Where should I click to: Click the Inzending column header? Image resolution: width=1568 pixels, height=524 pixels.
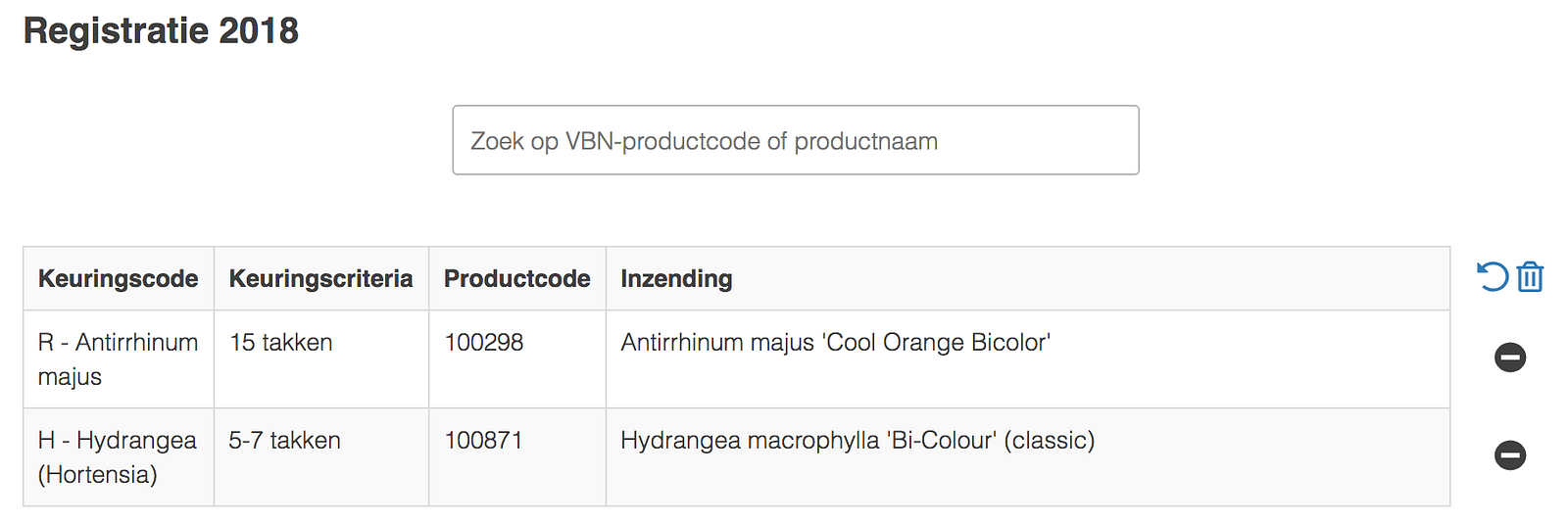pos(676,279)
